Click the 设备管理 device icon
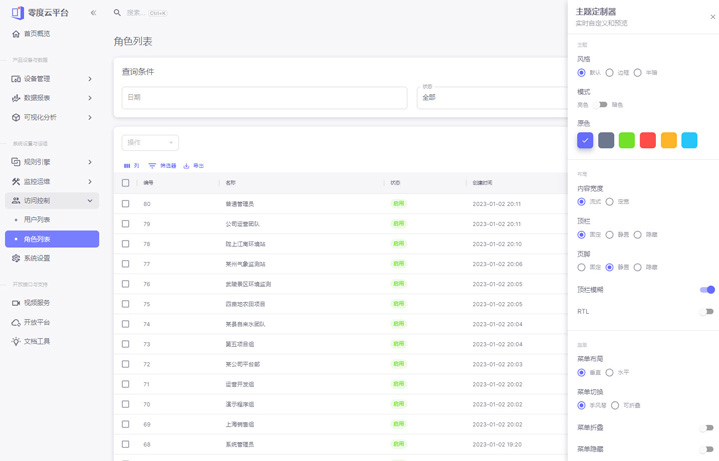This screenshot has height=461, width=719. [x=16, y=79]
